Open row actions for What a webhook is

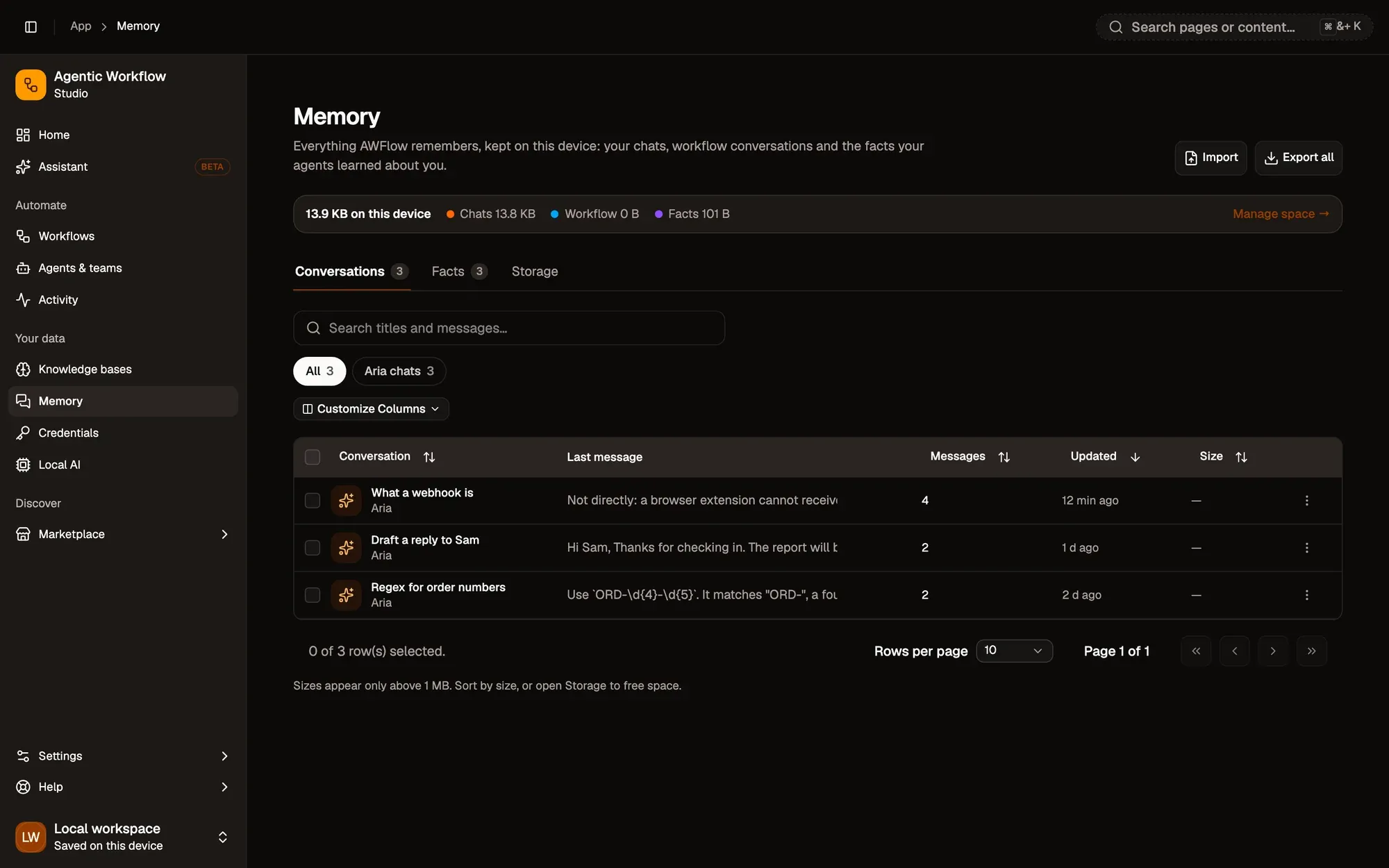tap(1306, 501)
